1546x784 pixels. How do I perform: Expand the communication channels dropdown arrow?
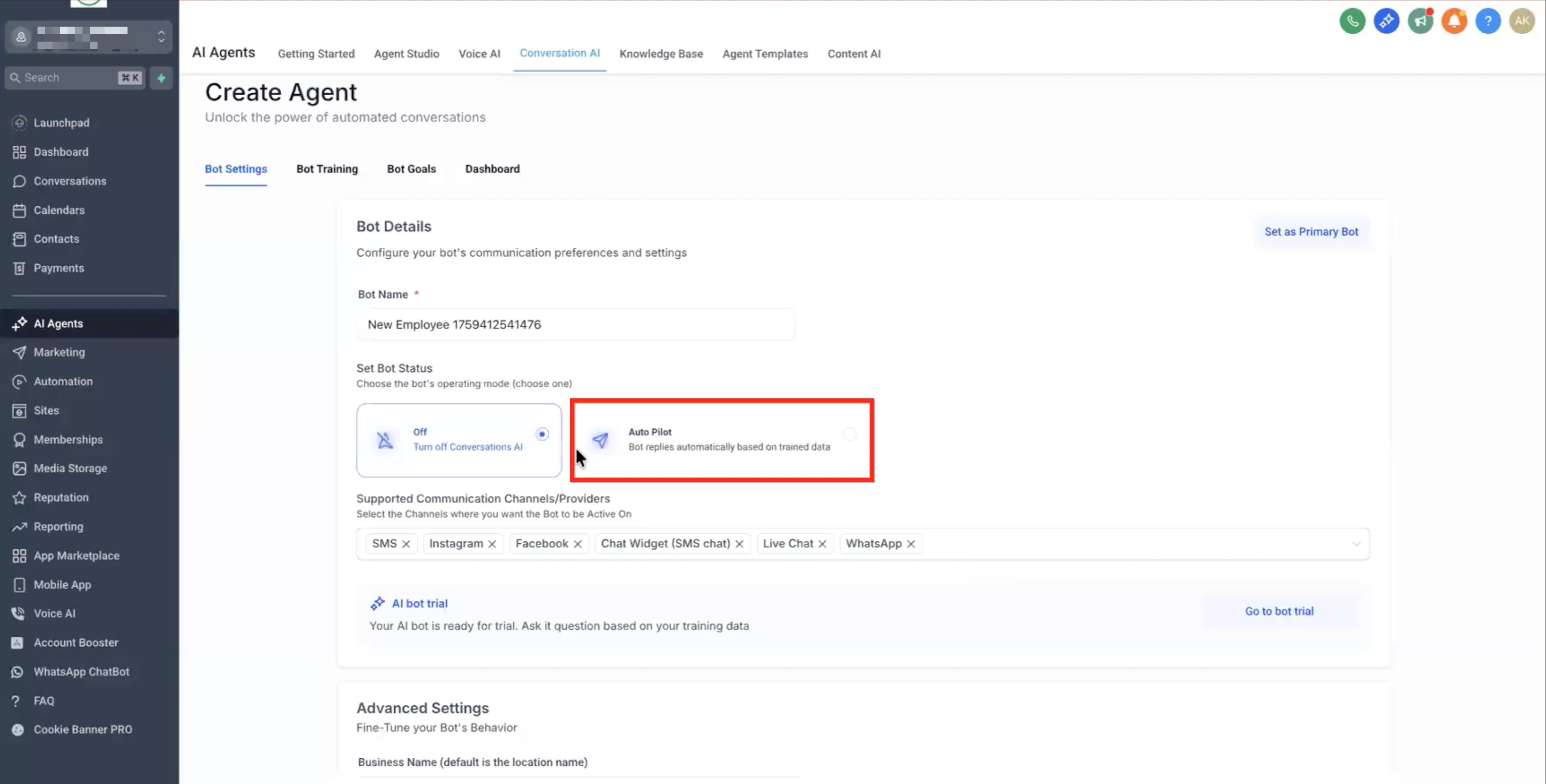[1356, 544]
